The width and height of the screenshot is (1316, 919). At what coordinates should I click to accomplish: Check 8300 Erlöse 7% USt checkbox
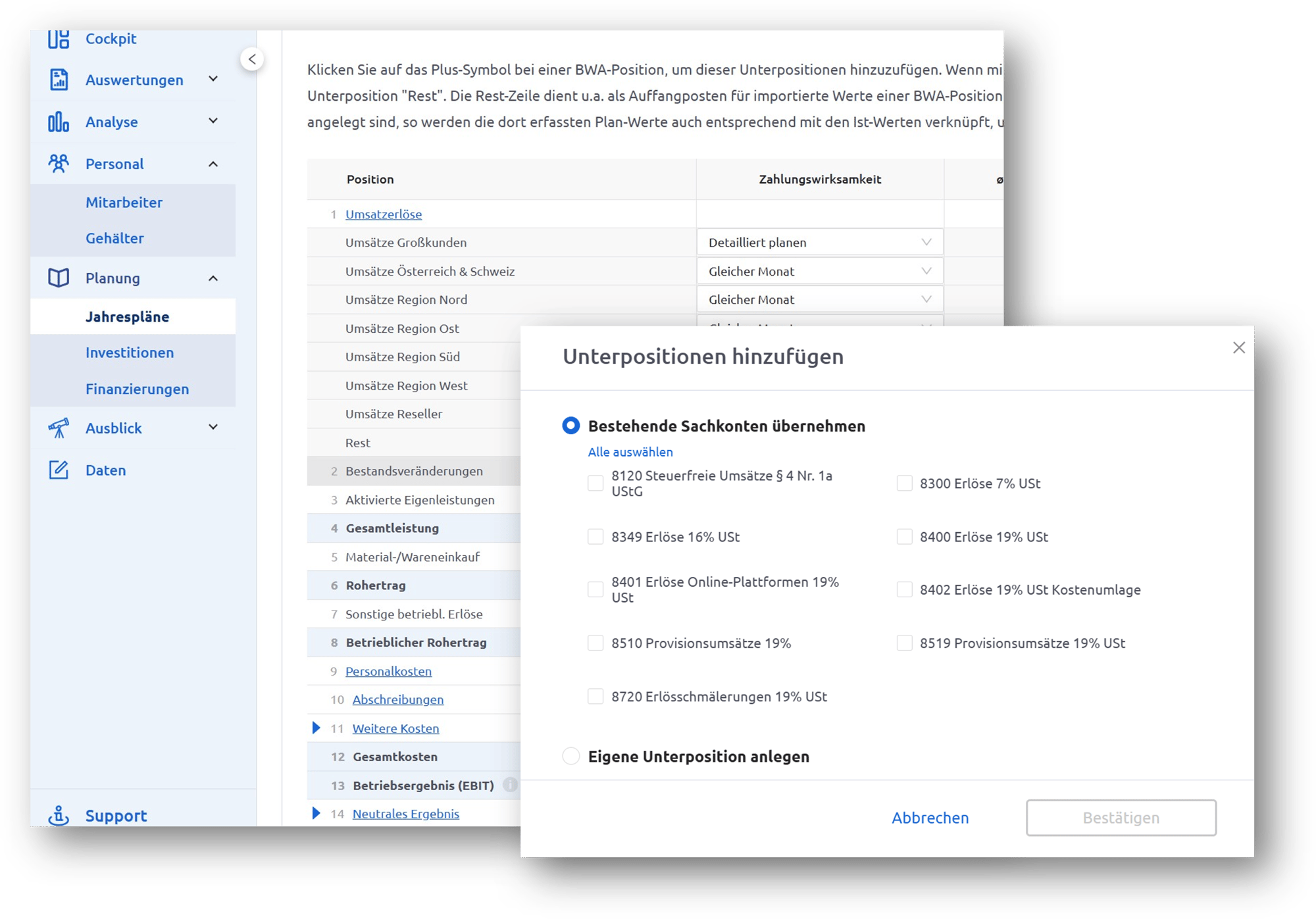coord(905,484)
